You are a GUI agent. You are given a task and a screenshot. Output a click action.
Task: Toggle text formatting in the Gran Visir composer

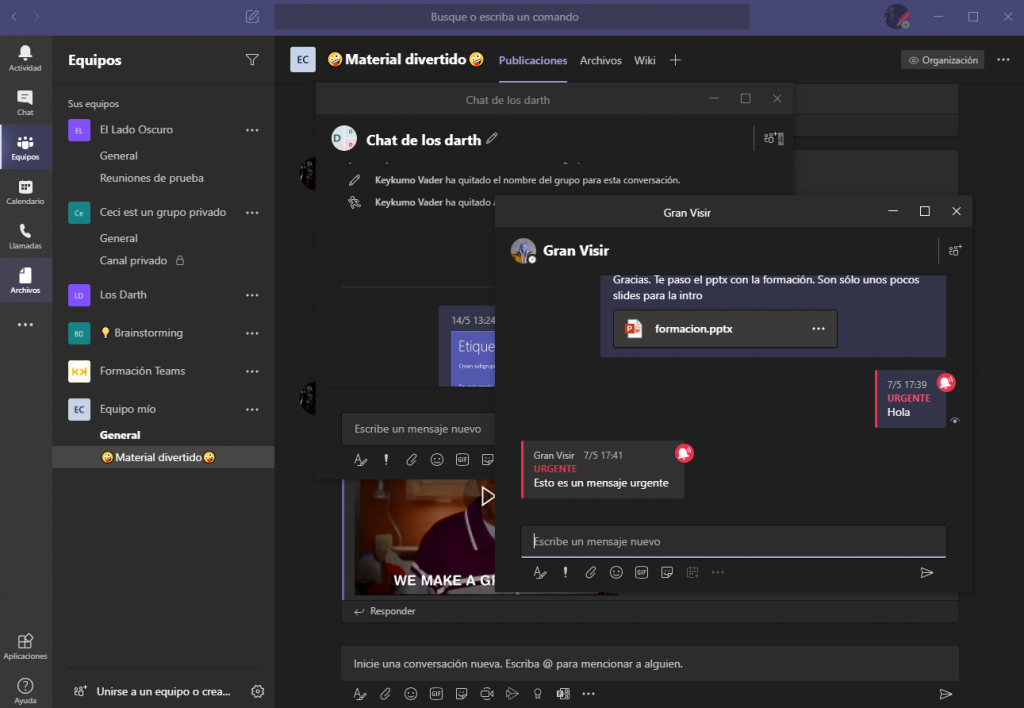(540, 572)
